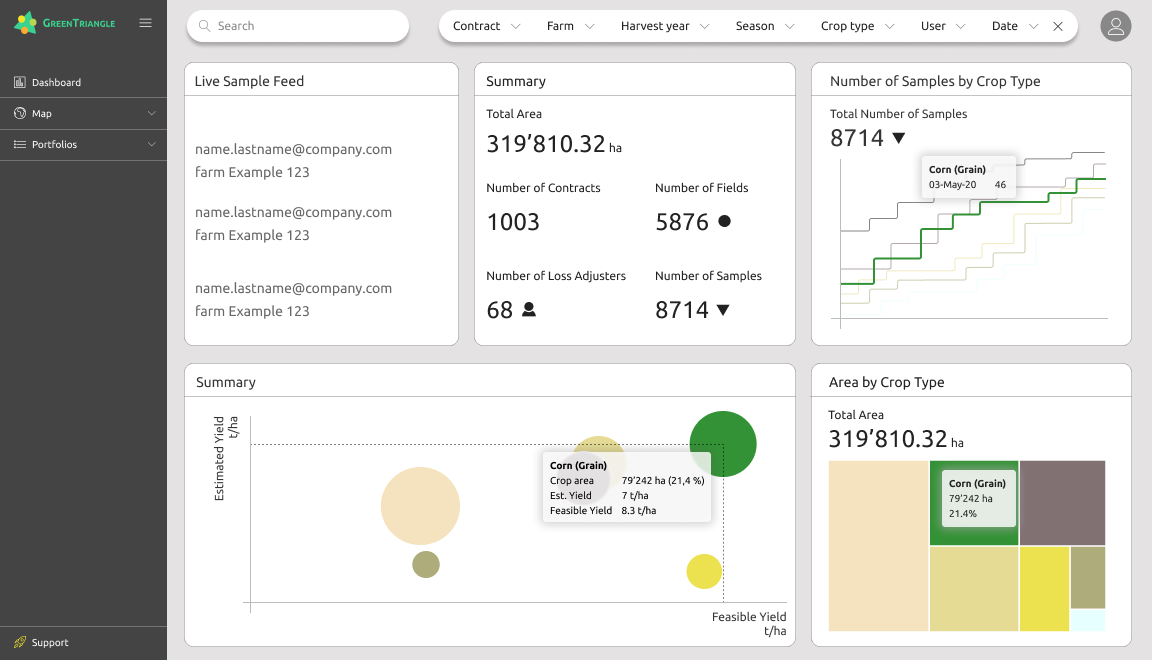Click the Loss Adjusters person icon
1152x660 pixels.
(529, 310)
